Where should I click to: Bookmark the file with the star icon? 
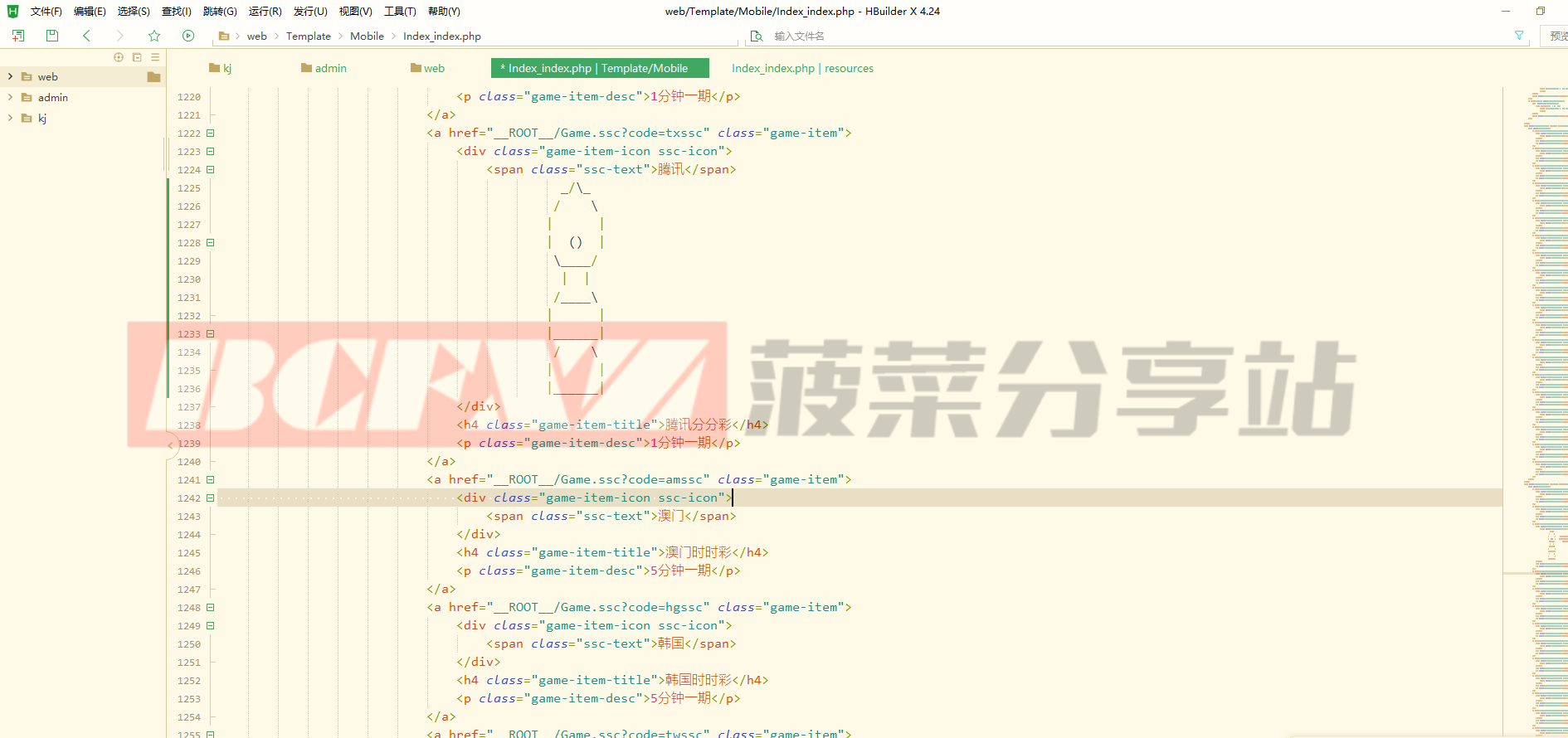point(154,36)
